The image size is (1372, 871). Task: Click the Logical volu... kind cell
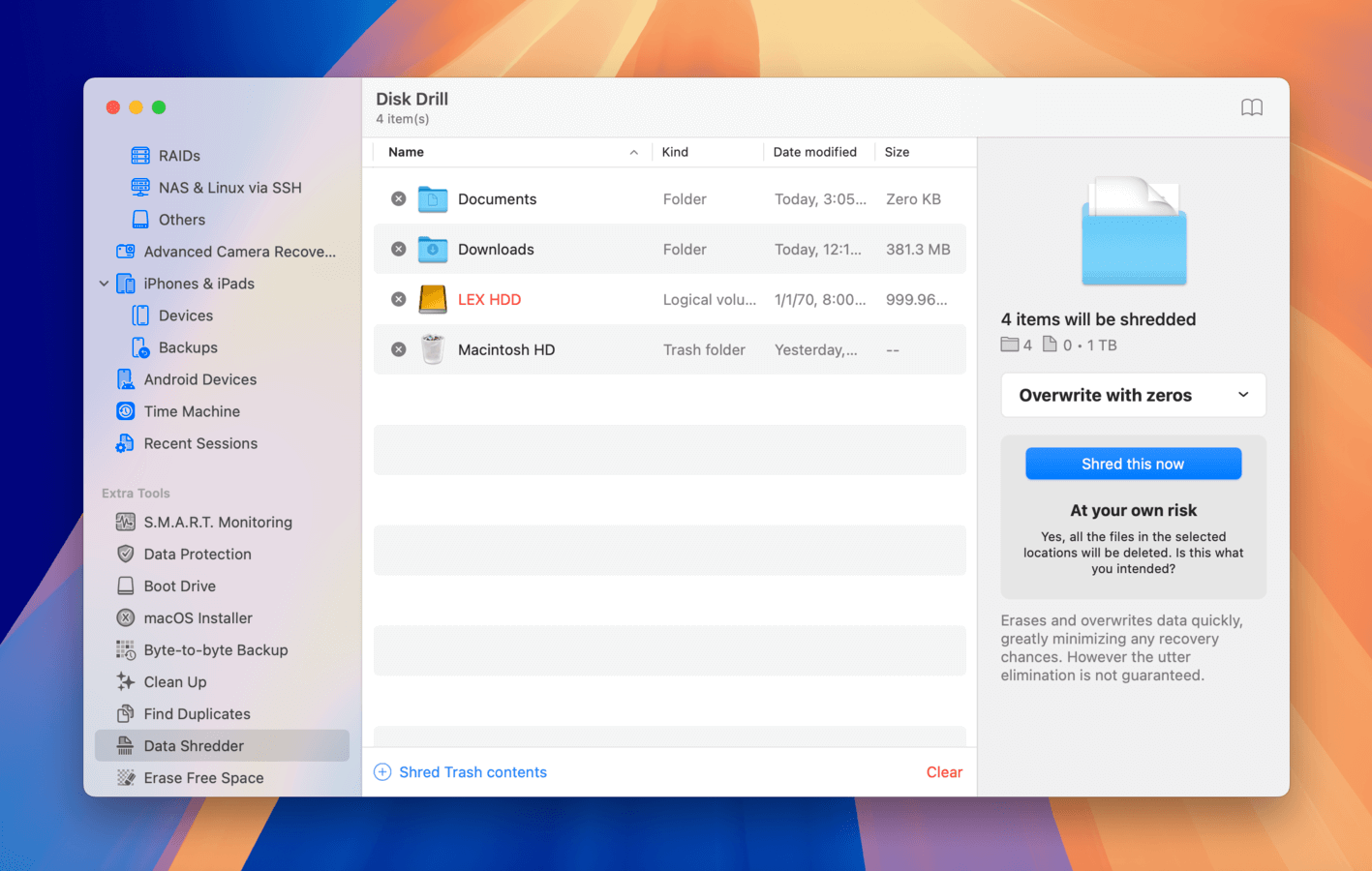[710, 300]
